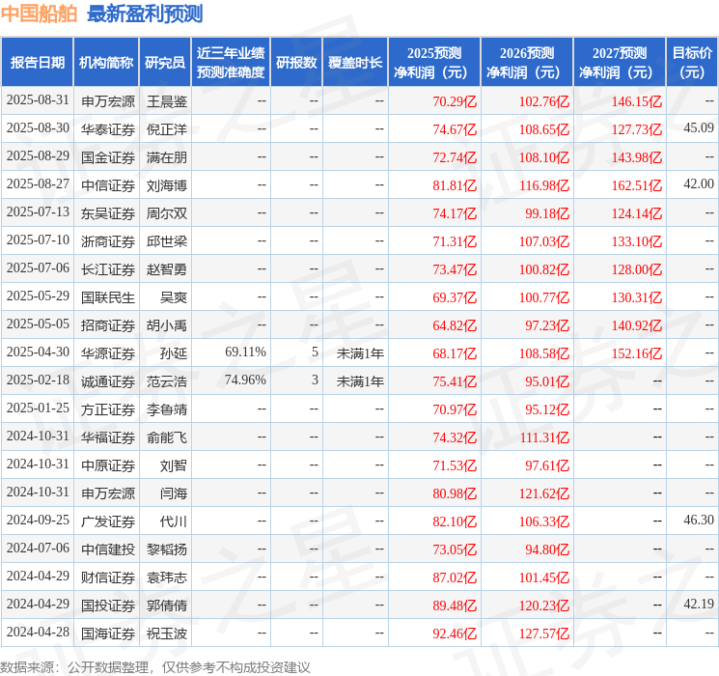The width and height of the screenshot is (719, 676).
Task: Select 方正证券 institution cell
Action: coord(108,410)
